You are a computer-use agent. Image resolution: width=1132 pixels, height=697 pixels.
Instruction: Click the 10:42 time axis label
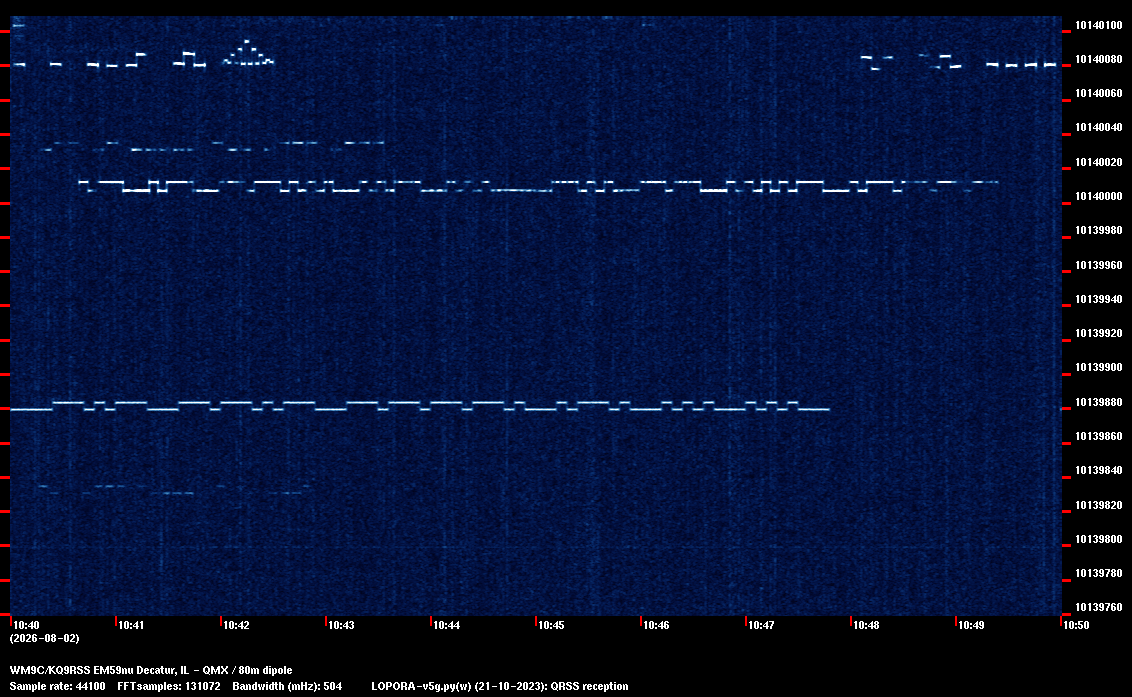(236, 625)
